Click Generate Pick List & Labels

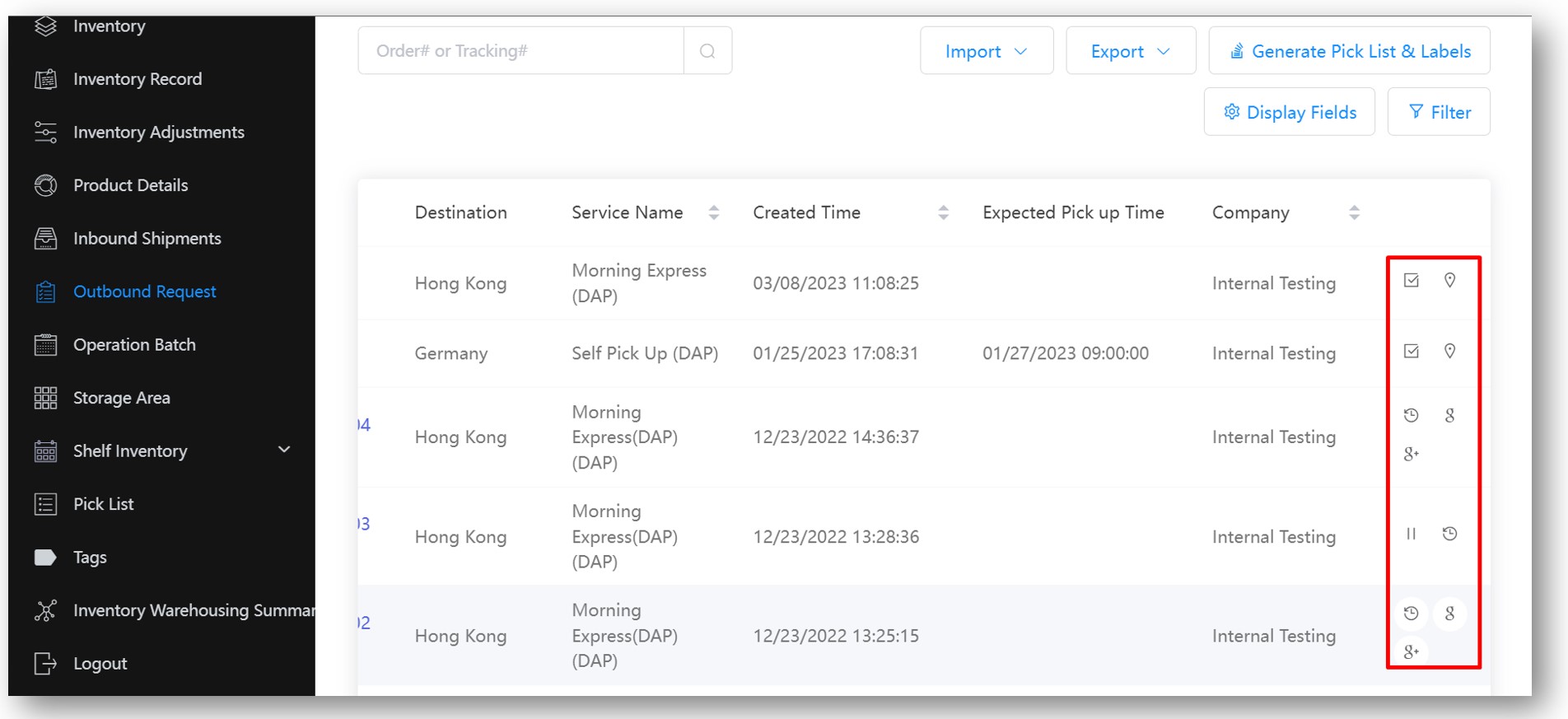point(1349,51)
